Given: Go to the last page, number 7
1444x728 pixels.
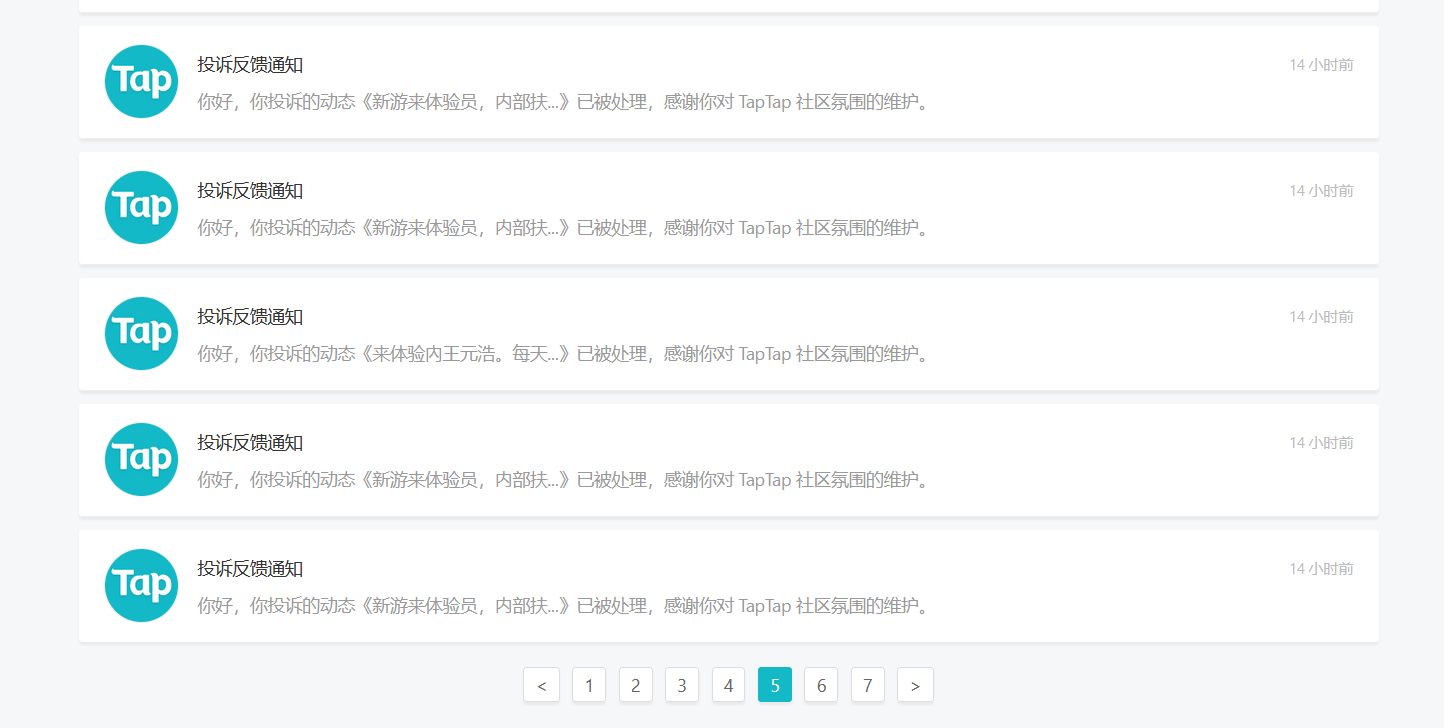Looking at the screenshot, I should tap(868, 685).
